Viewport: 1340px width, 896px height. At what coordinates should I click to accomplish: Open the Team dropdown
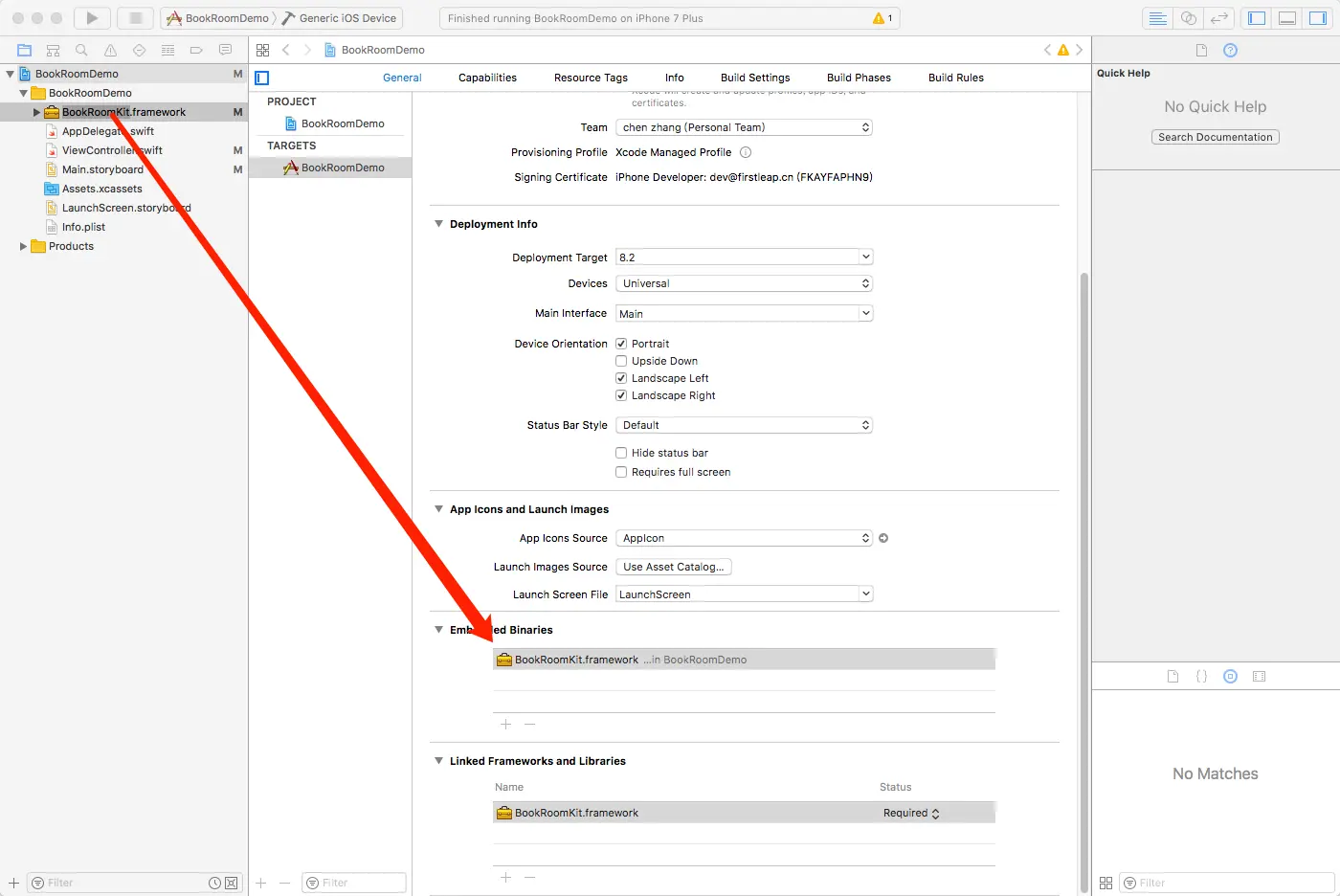[744, 127]
